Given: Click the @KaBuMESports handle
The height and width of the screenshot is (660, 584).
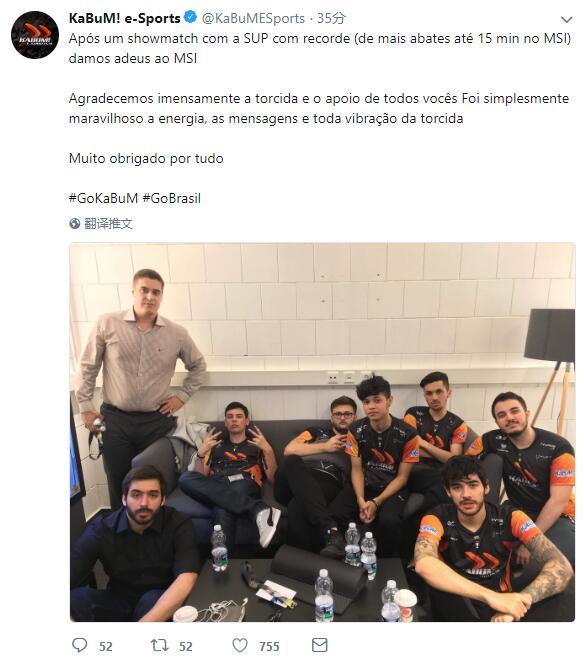Looking at the screenshot, I should coord(253,19).
